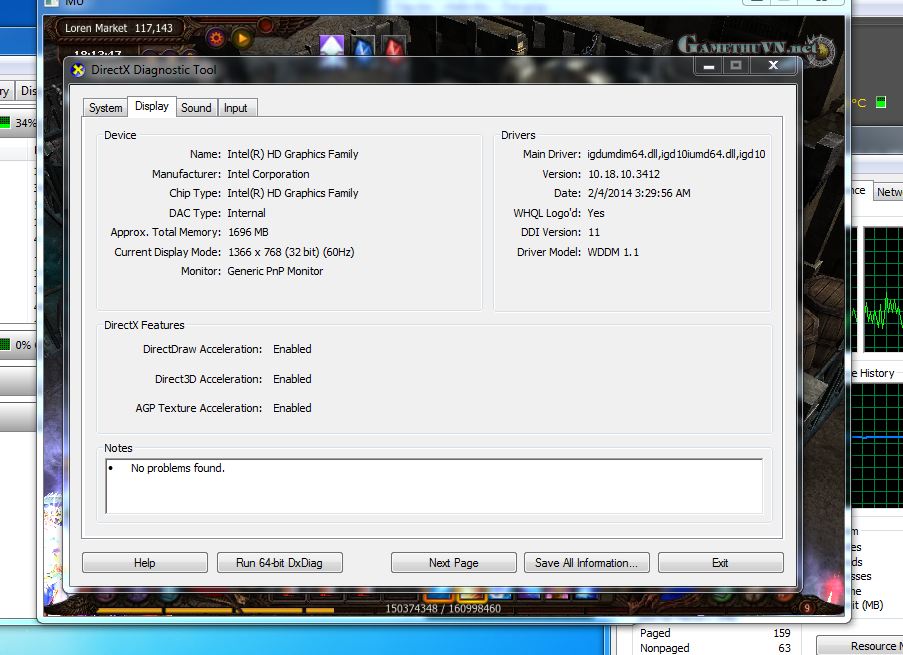Go to the Input tab
The image size is (903, 655).
pos(236,108)
